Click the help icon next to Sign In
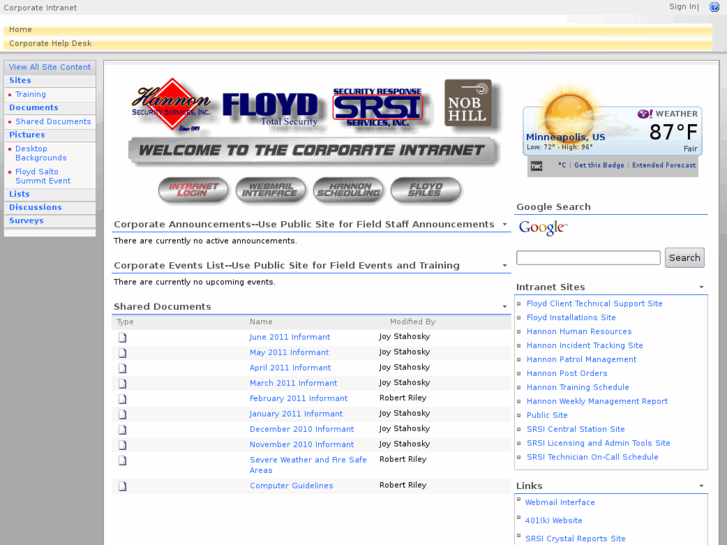This screenshot has width=727, height=545. point(714,7)
